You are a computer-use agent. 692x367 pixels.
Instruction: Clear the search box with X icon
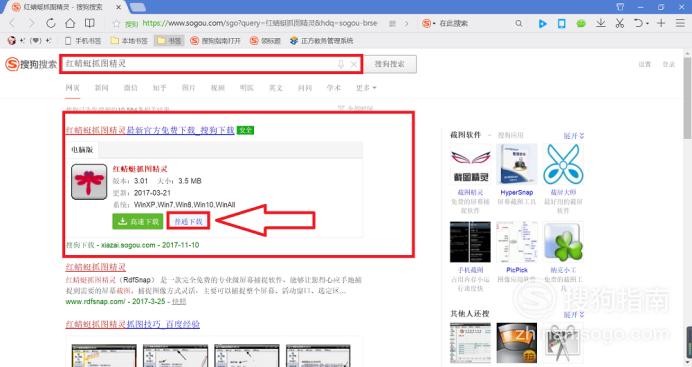354,64
